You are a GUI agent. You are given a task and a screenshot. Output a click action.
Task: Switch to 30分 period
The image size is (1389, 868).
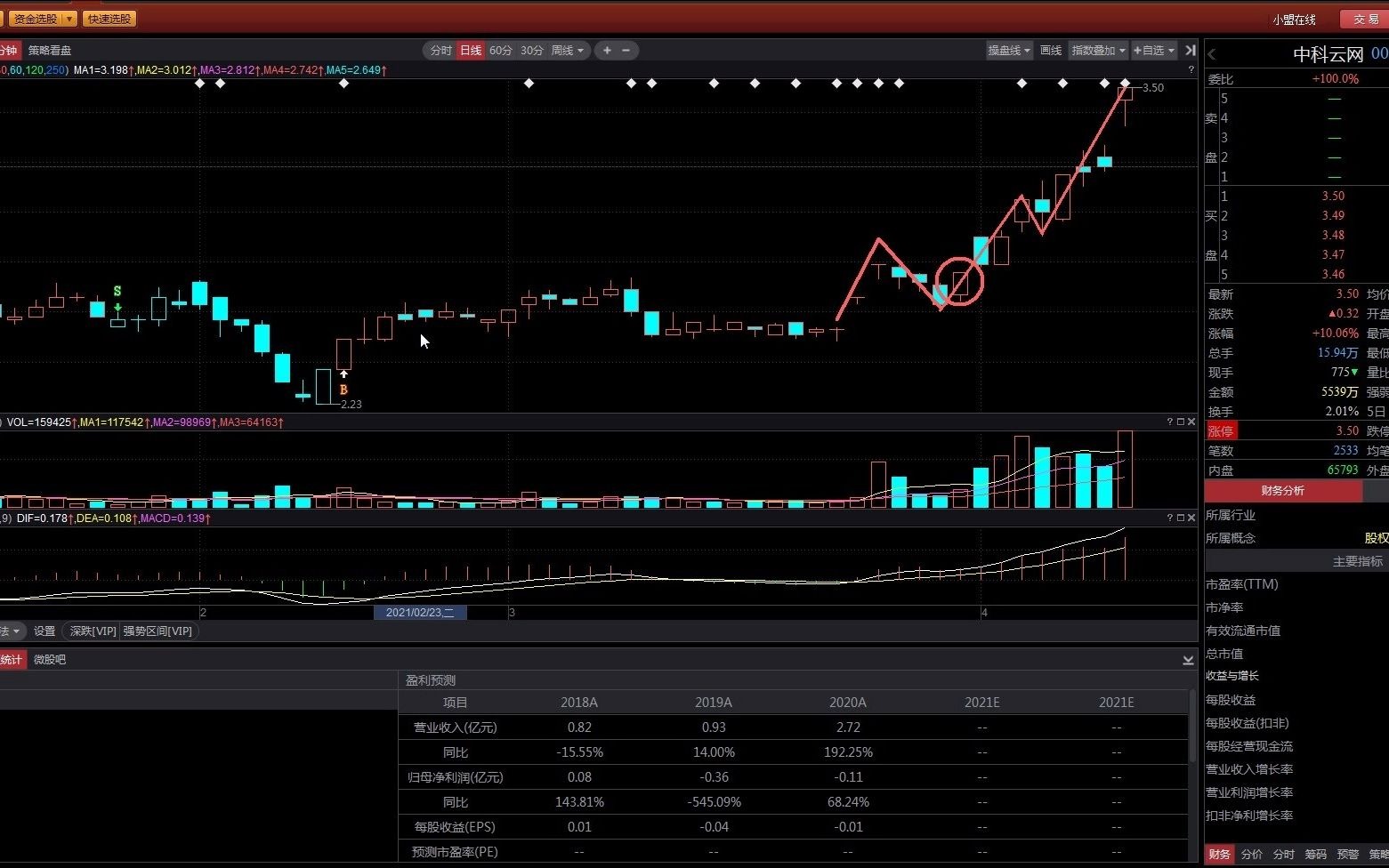532,51
